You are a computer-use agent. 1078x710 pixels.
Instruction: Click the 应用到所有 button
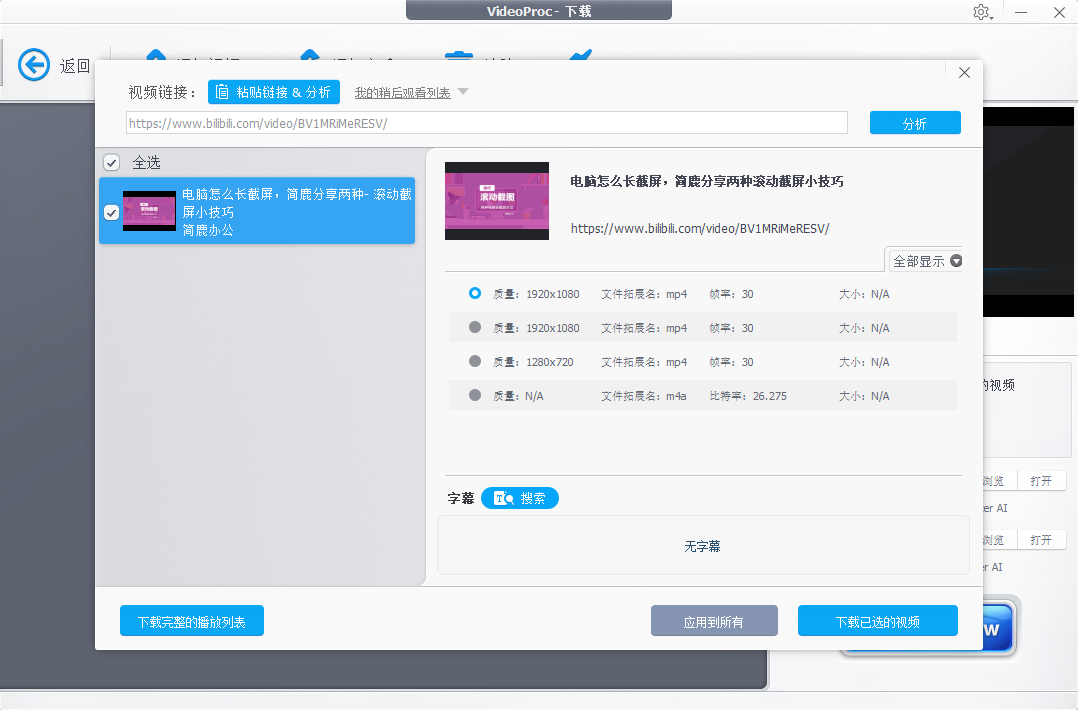click(714, 620)
